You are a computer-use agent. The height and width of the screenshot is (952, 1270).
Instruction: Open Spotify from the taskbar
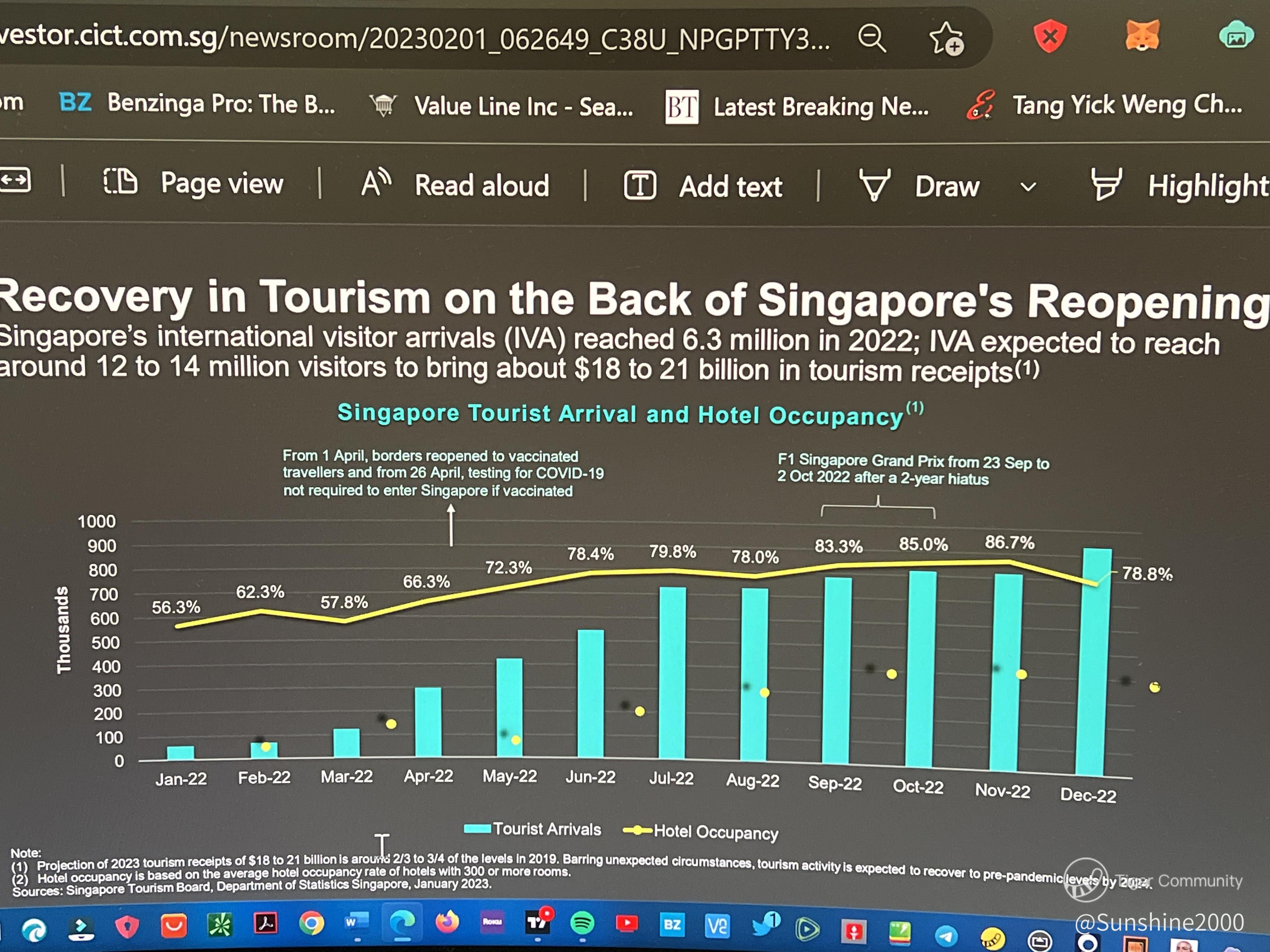[x=582, y=923]
